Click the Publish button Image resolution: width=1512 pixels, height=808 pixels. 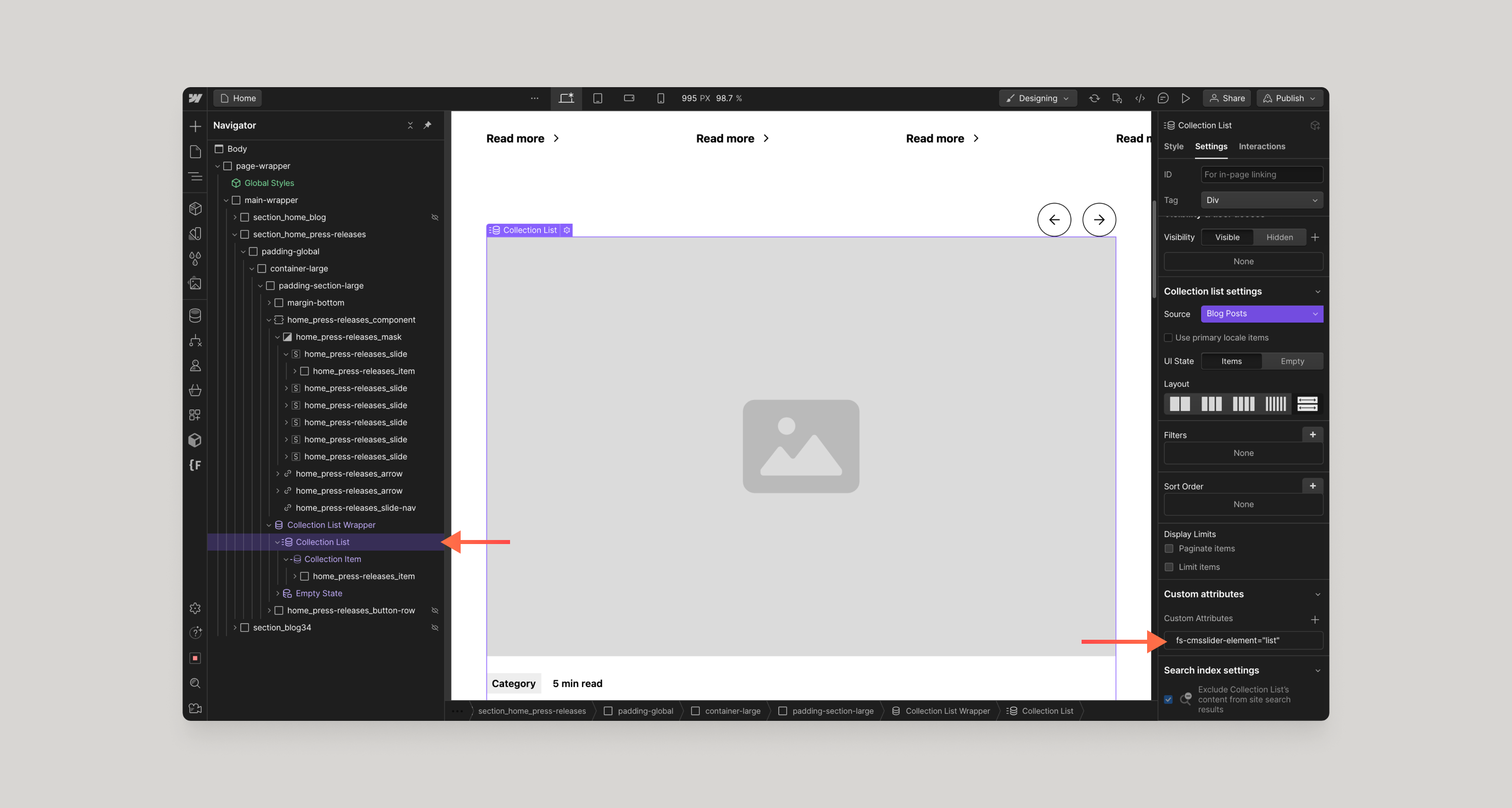[1289, 98]
